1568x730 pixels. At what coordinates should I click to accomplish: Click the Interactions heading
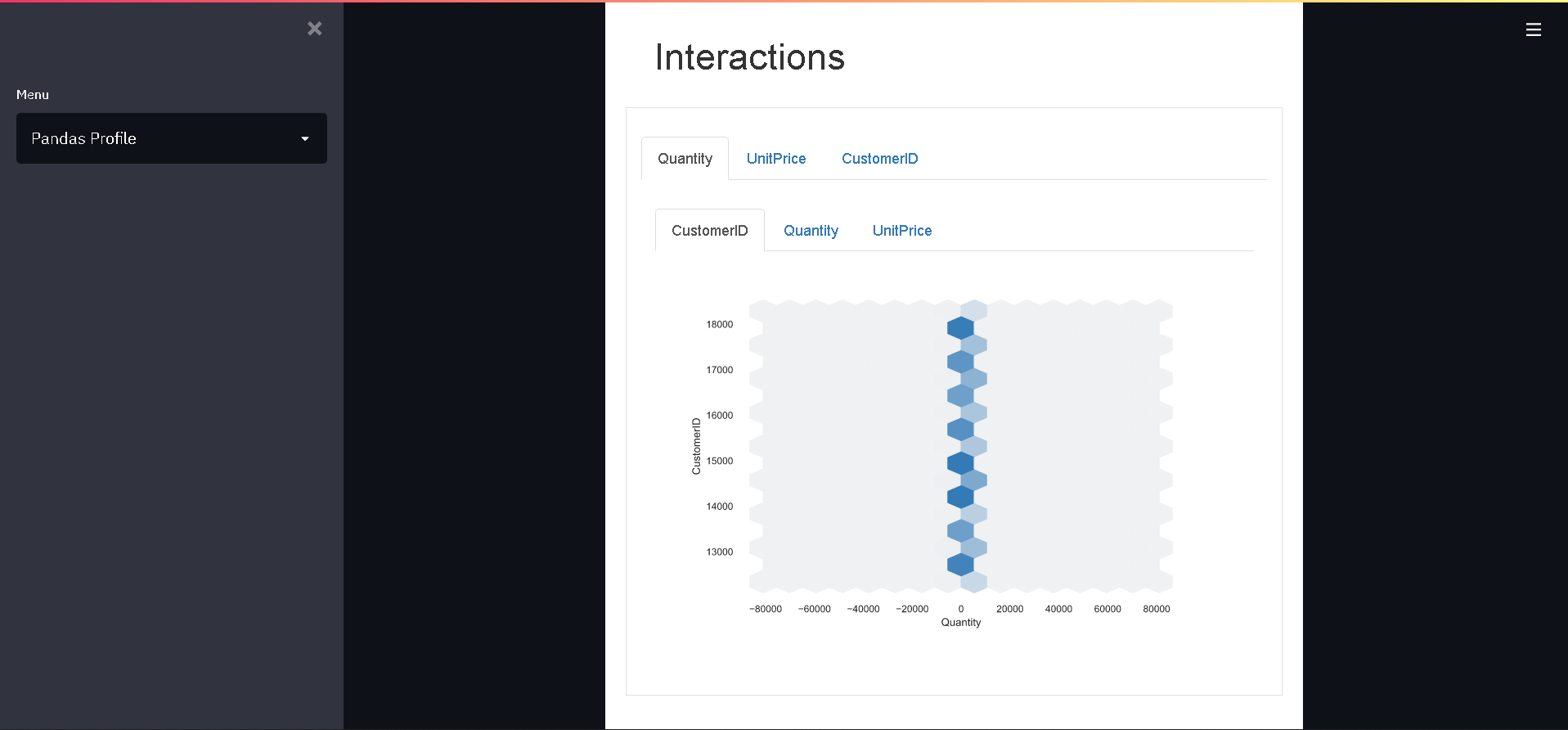pos(750,57)
